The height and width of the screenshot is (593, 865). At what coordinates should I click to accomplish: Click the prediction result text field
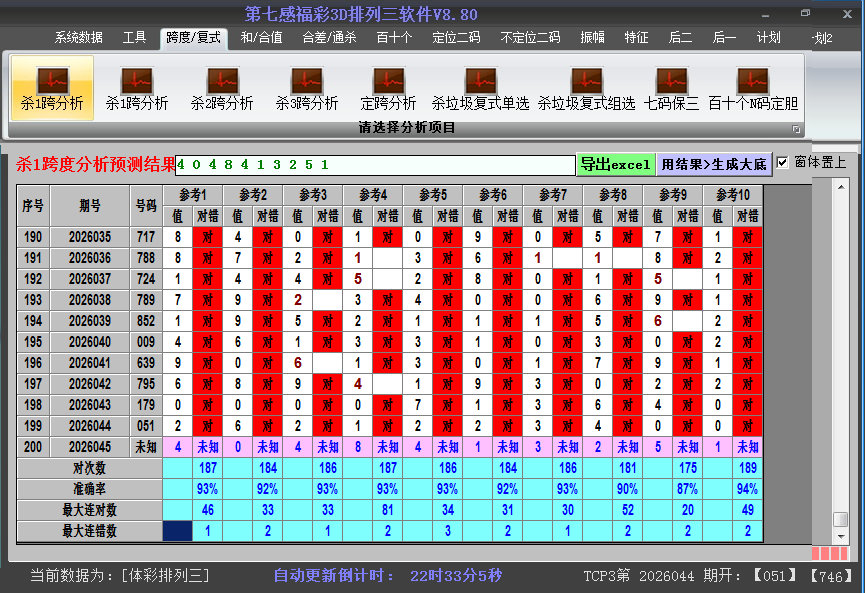pyautogui.click(x=375, y=165)
